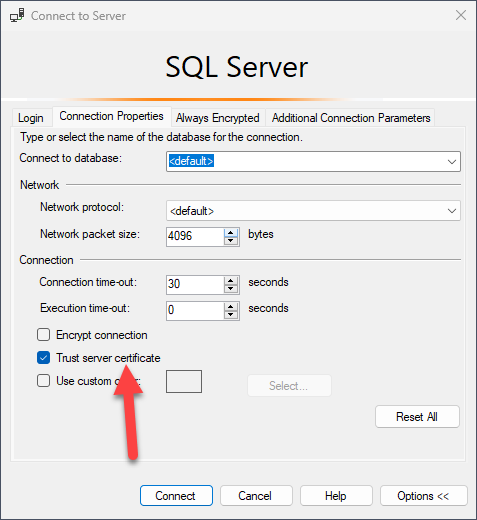Viewport: 477px width, 520px height.
Task: Open the Always Encrypted tab
Action: pyautogui.click(x=218, y=118)
